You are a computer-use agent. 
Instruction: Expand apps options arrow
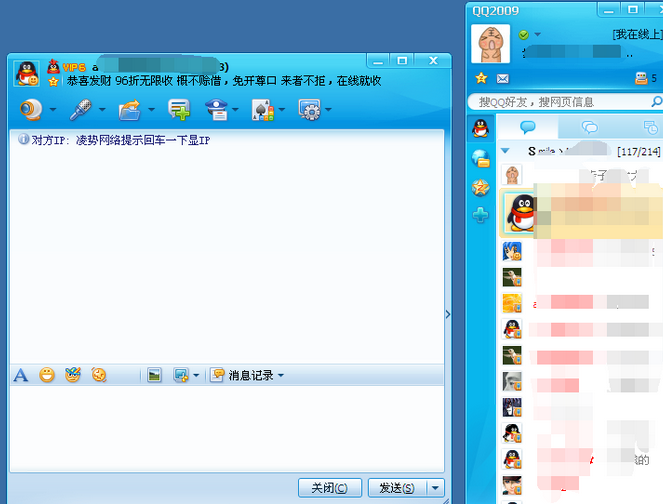click(x=328, y=110)
